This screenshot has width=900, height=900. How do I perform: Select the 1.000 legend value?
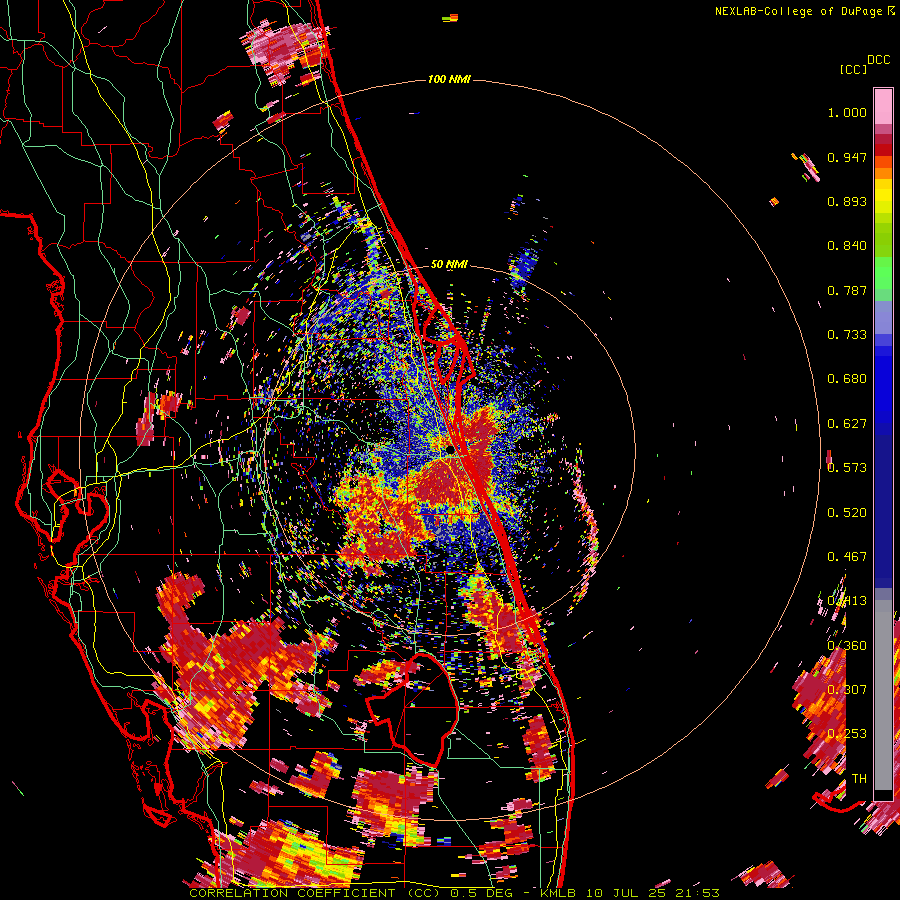[x=847, y=112]
